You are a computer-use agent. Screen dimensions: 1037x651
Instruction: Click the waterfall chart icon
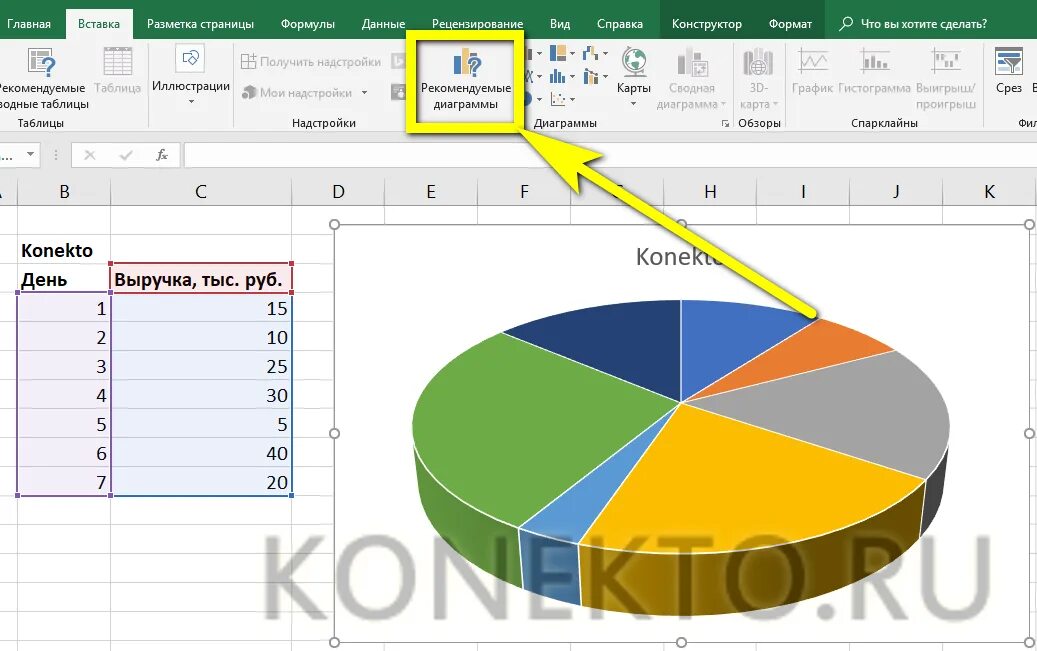tap(591, 53)
